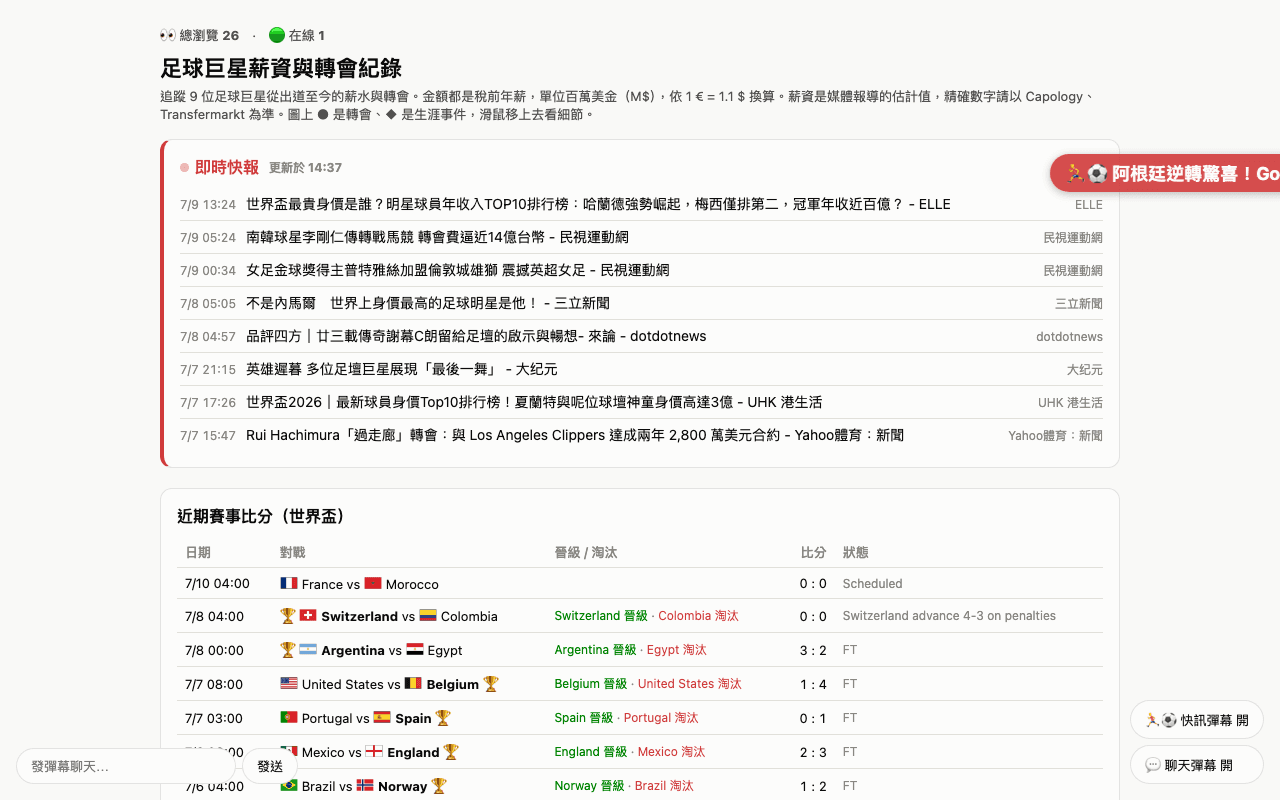Open the 女足金球獎得主普特雅絲 headline
Screen dimensions: 1280x800
(x=457, y=270)
